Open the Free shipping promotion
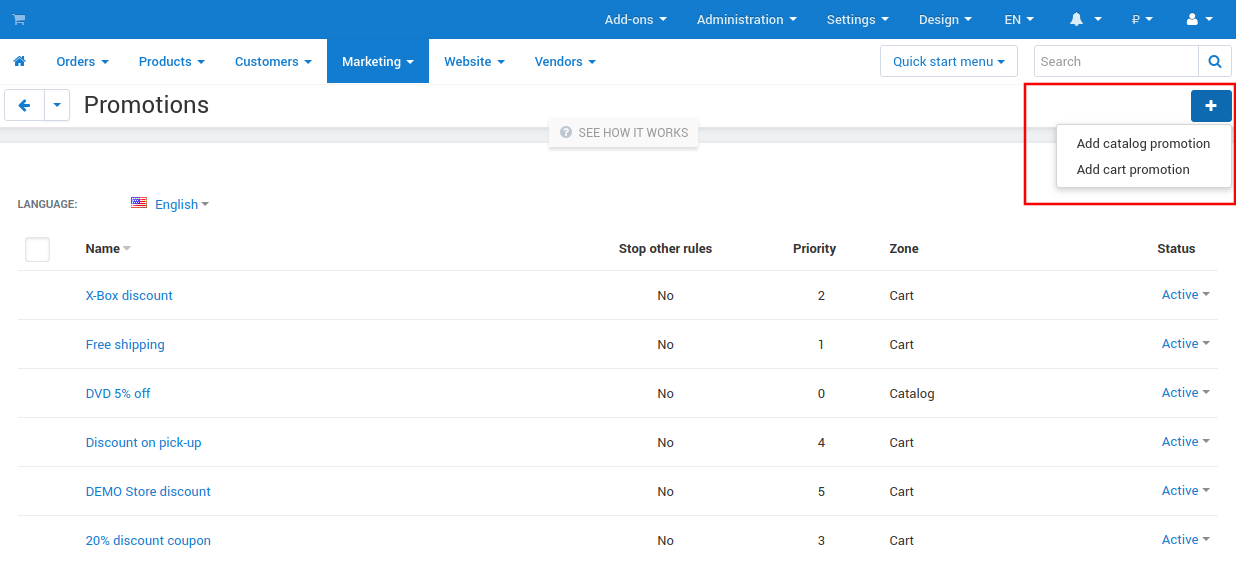The height and width of the screenshot is (586, 1236). pyautogui.click(x=125, y=345)
